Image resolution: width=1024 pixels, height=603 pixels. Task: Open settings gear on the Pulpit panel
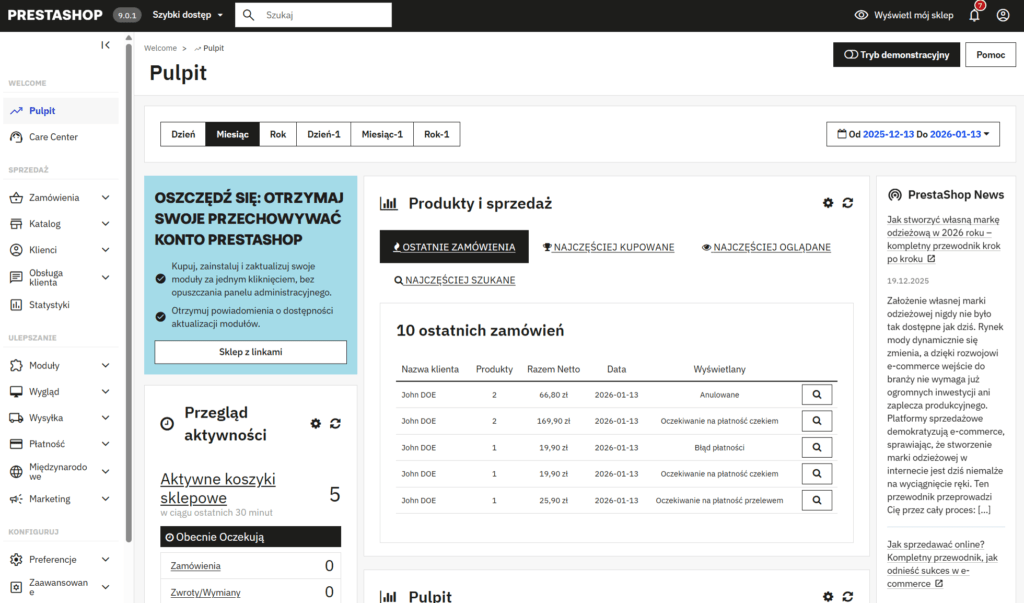828,596
